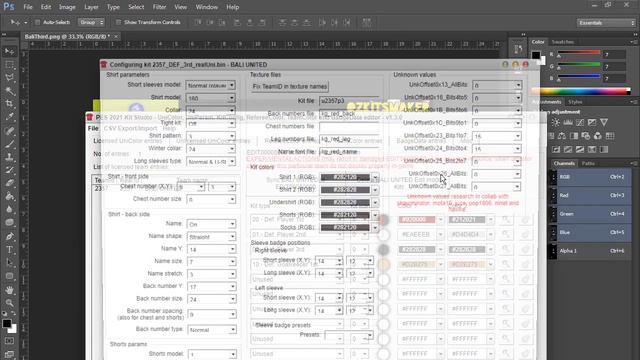Select the Move tool in the toolbox

[x=9, y=51]
